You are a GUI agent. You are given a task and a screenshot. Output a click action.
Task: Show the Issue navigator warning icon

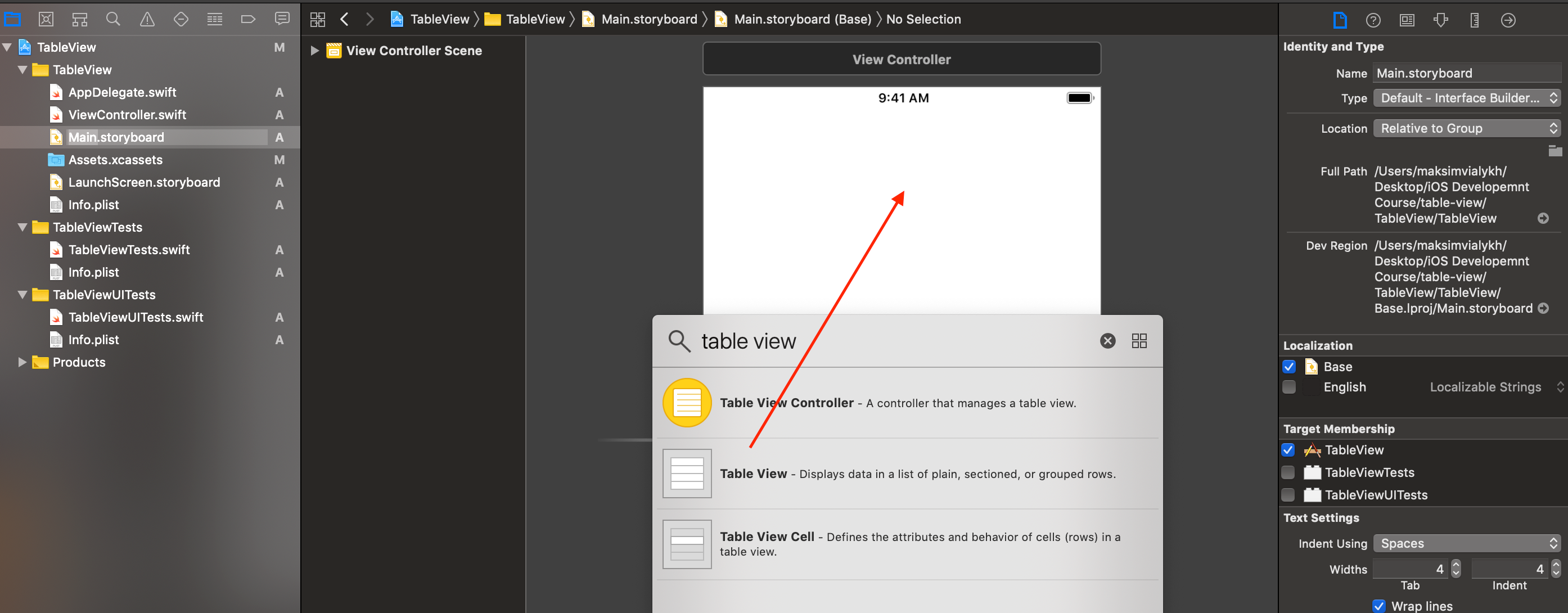click(x=147, y=19)
